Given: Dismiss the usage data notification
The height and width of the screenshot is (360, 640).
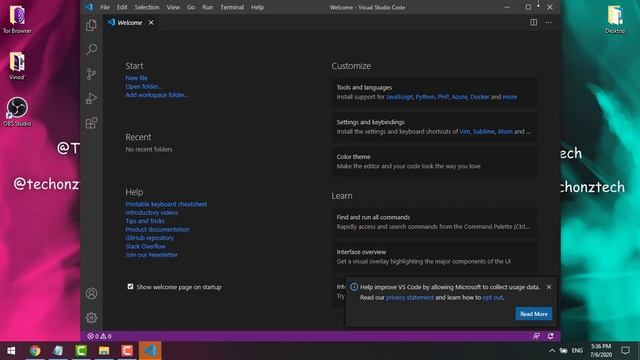Looking at the screenshot, I should pyautogui.click(x=549, y=287).
